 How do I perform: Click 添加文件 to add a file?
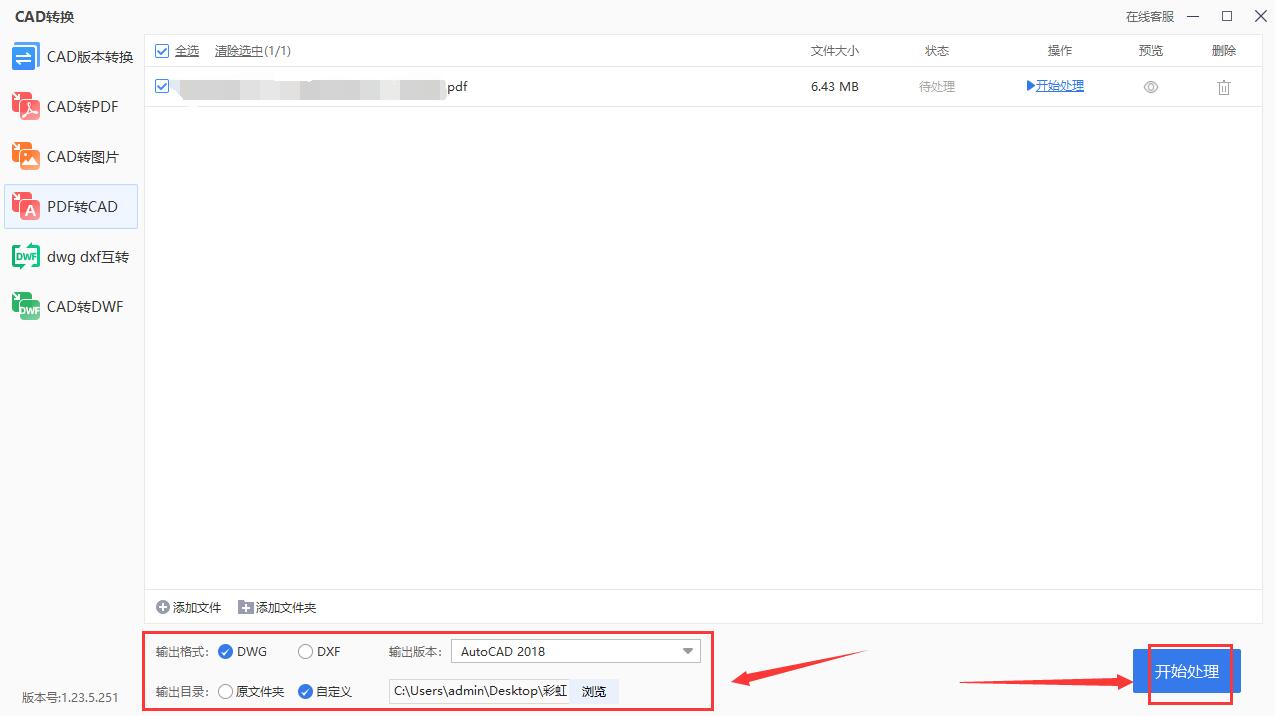click(x=189, y=607)
